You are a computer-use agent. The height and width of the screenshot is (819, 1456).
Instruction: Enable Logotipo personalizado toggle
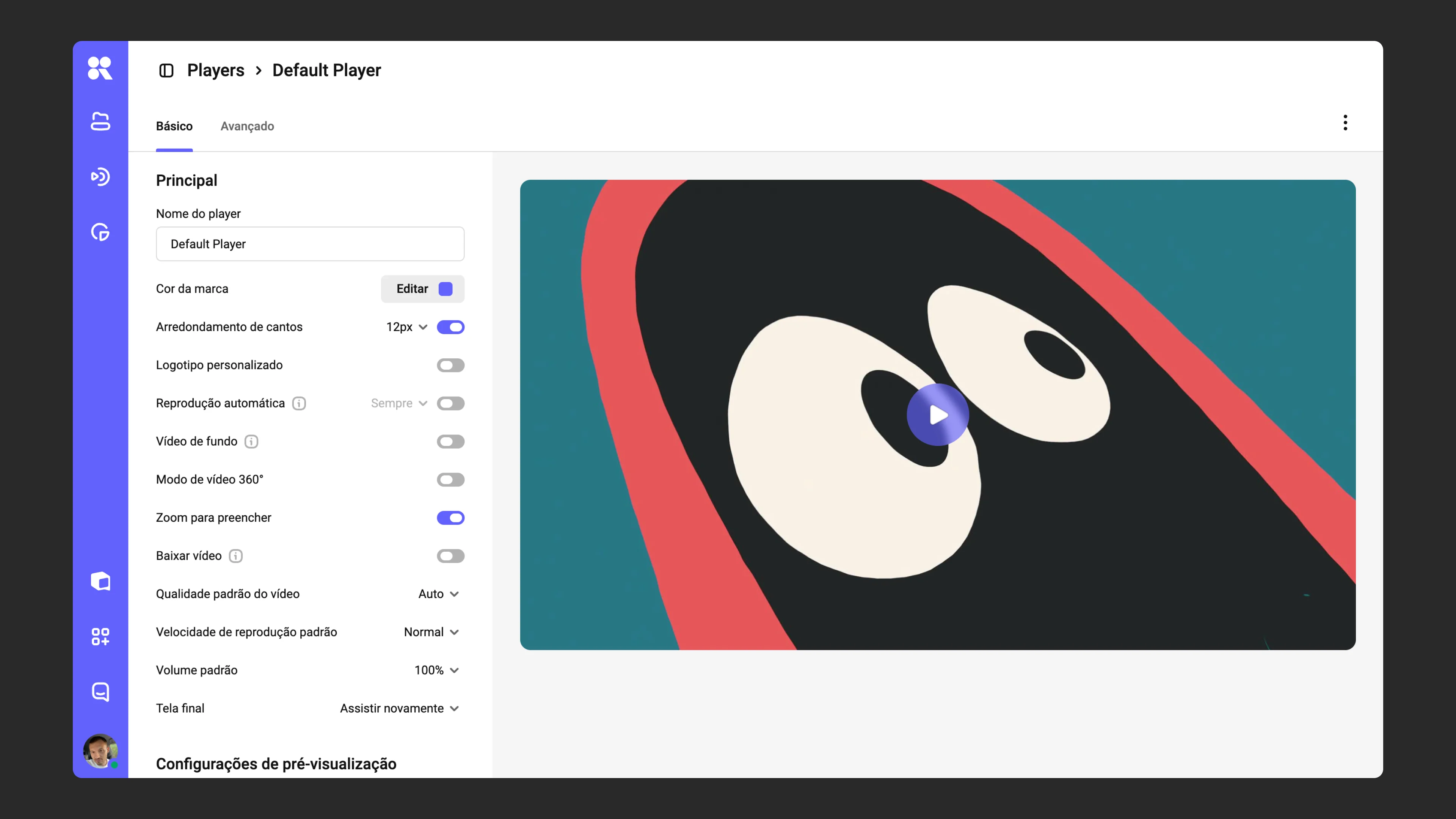point(450,365)
